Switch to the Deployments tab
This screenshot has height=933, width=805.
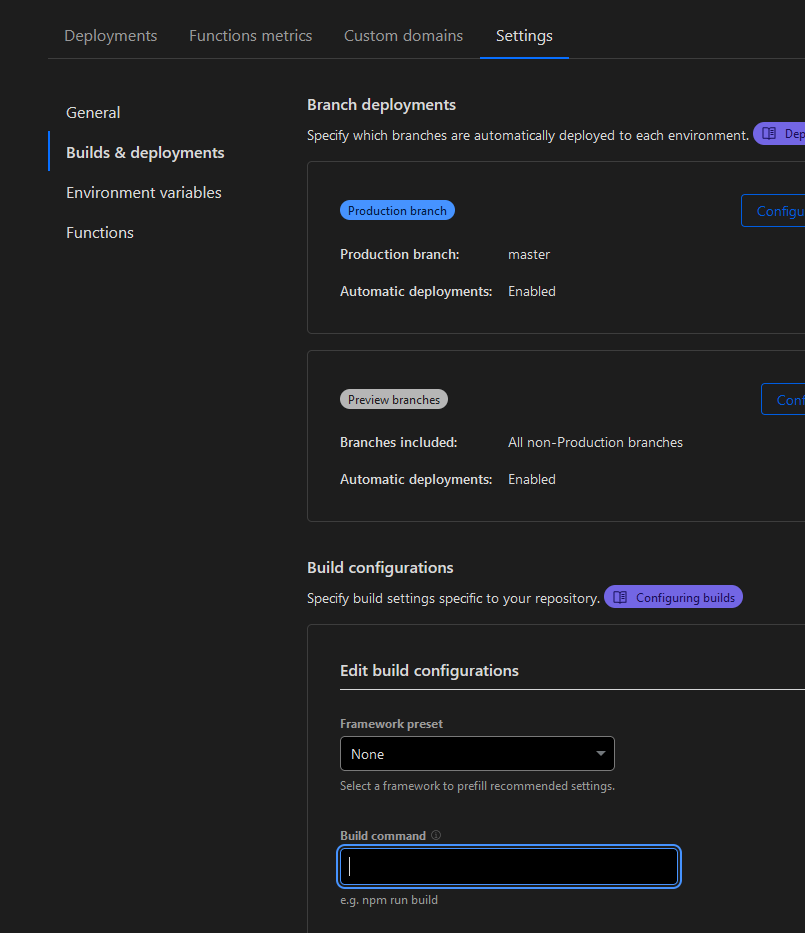pyautogui.click(x=111, y=36)
